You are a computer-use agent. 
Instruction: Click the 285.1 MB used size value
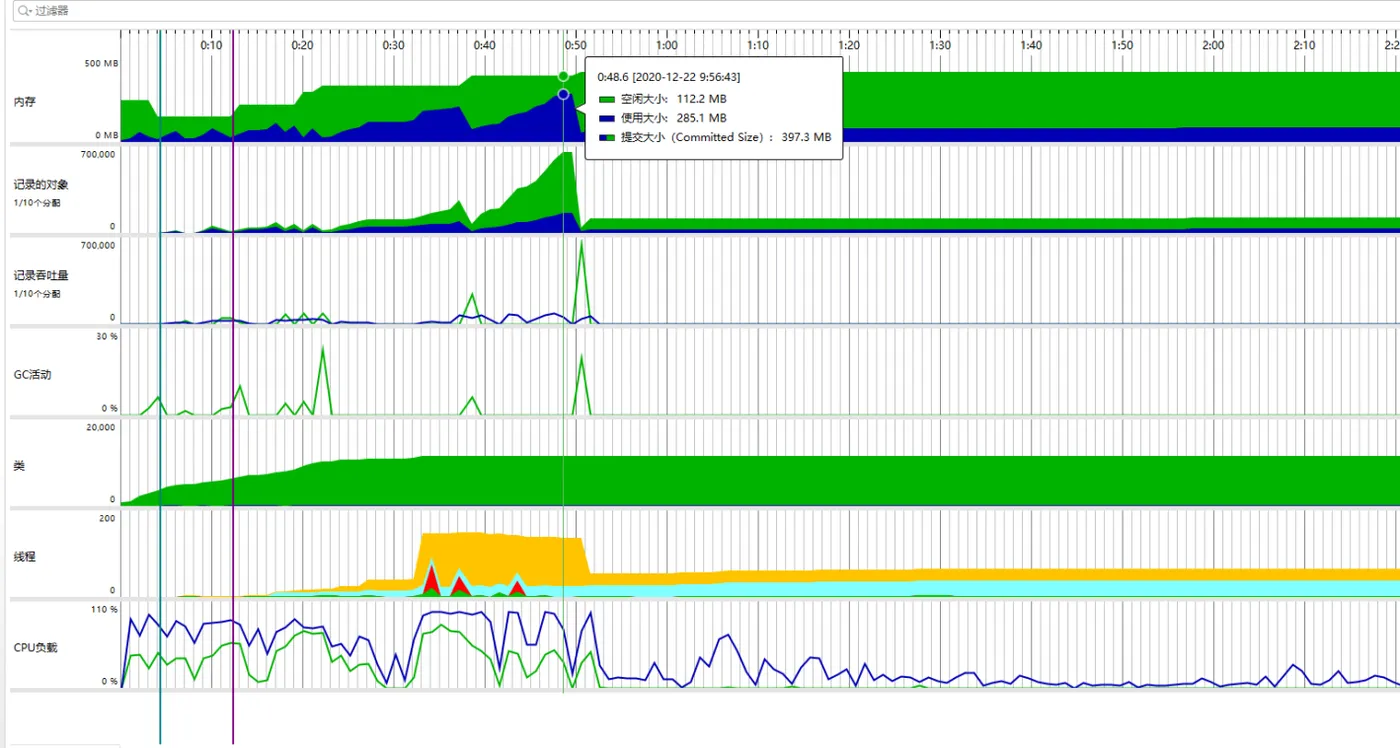click(x=702, y=118)
